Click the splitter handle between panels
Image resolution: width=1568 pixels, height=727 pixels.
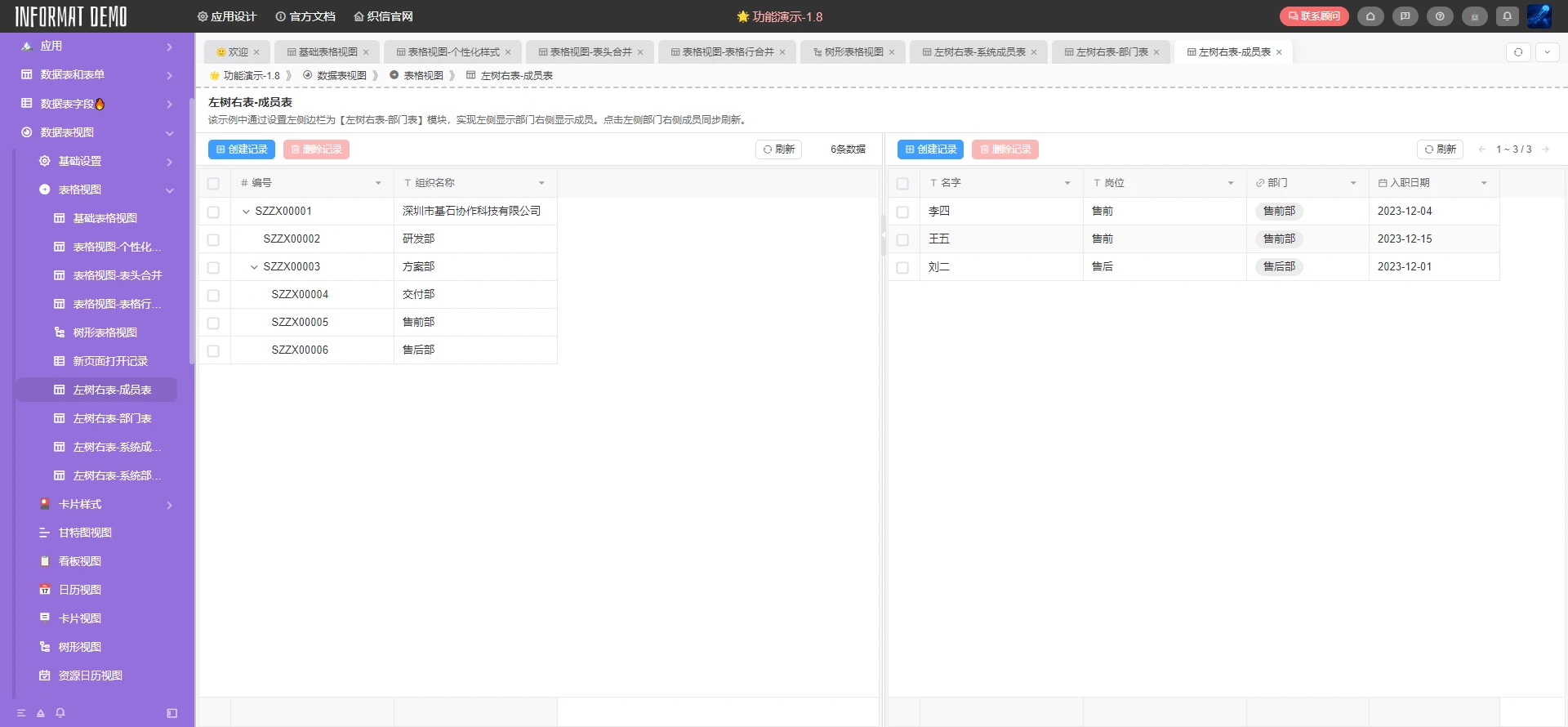click(884, 235)
